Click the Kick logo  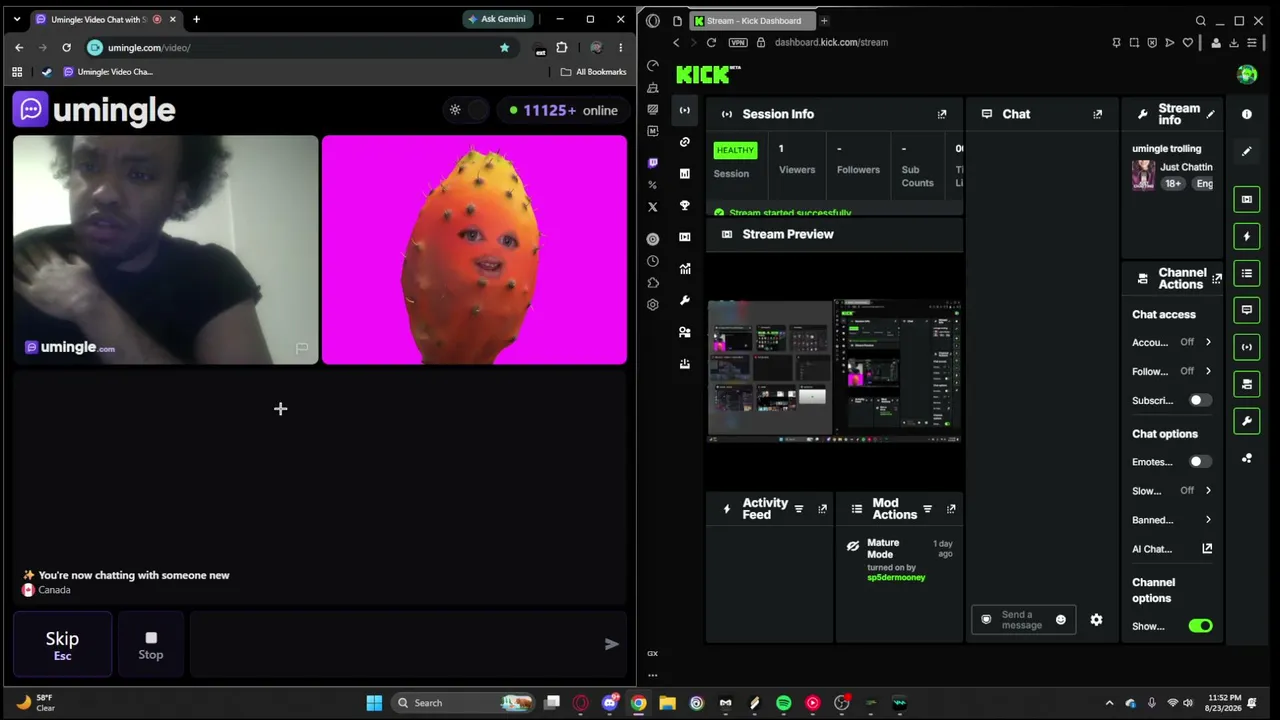coord(708,74)
